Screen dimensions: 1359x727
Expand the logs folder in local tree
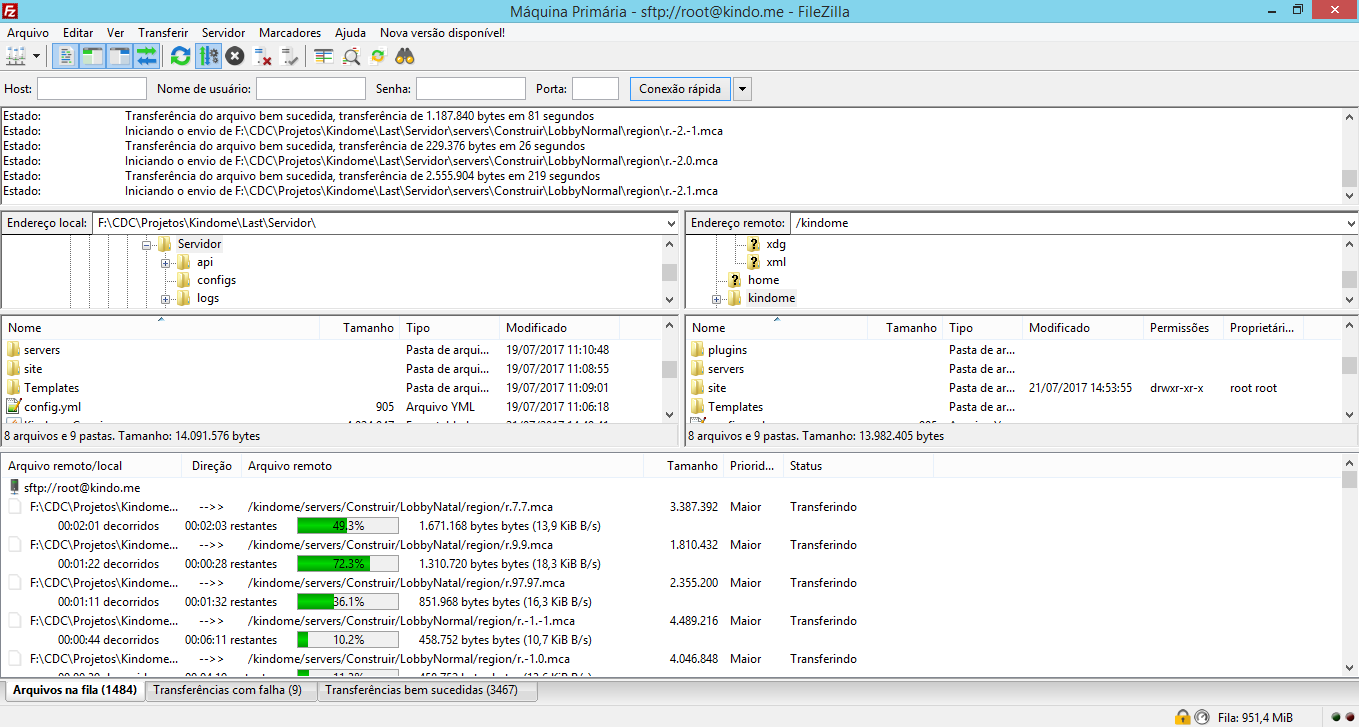[166, 298]
